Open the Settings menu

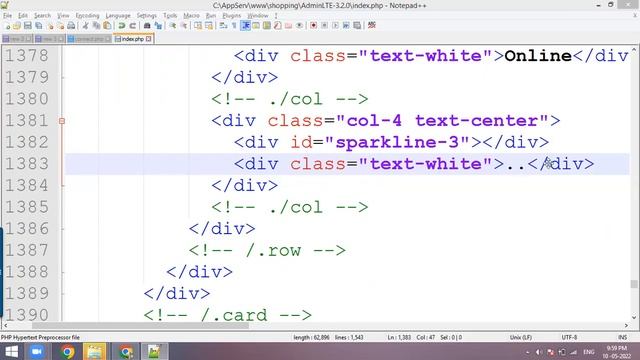click(x=147, y=16)
